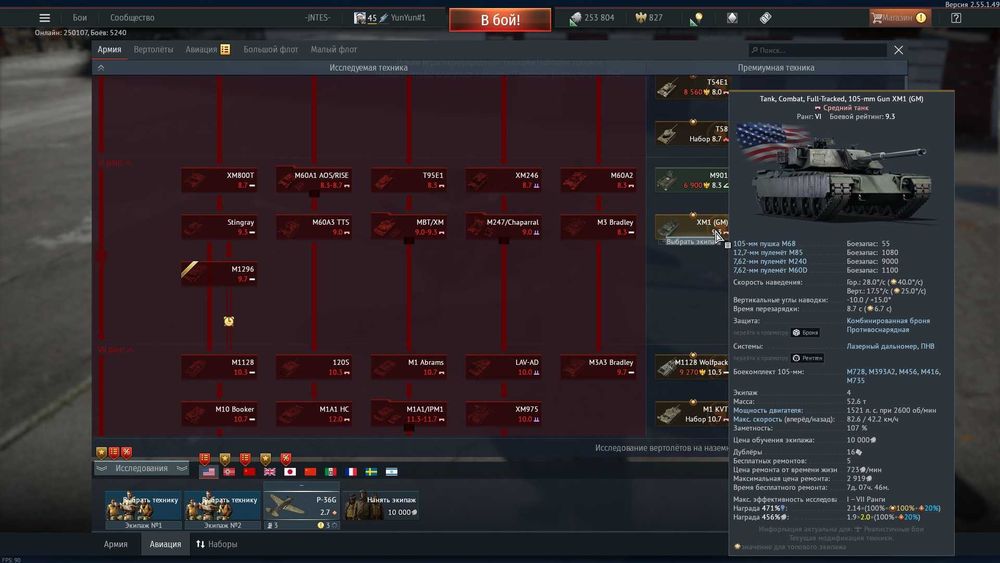
Task: Expand the Исследования panel
Action: 141,468
